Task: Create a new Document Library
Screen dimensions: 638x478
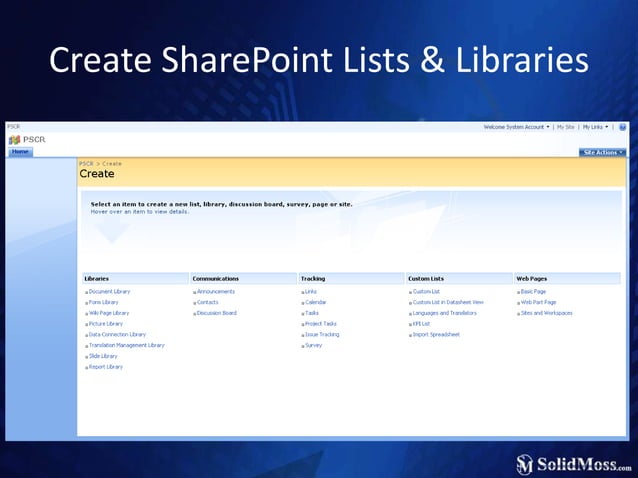Action: point(109,291)
